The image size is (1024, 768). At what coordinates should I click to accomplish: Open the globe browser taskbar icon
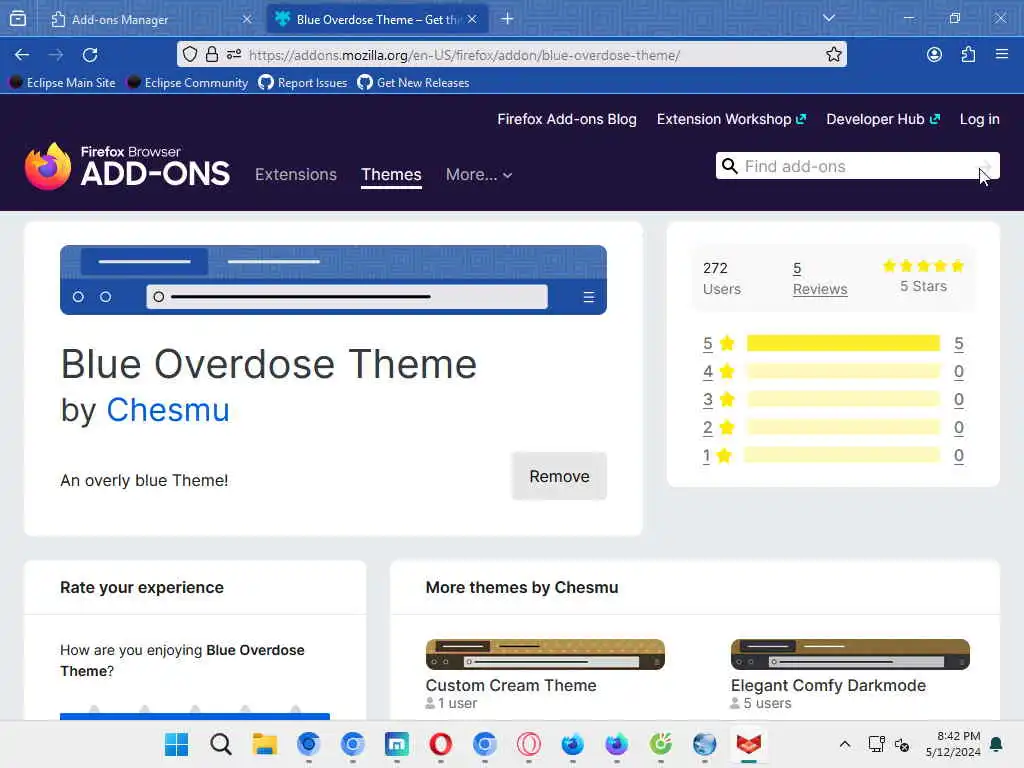[x=705, y=744]
